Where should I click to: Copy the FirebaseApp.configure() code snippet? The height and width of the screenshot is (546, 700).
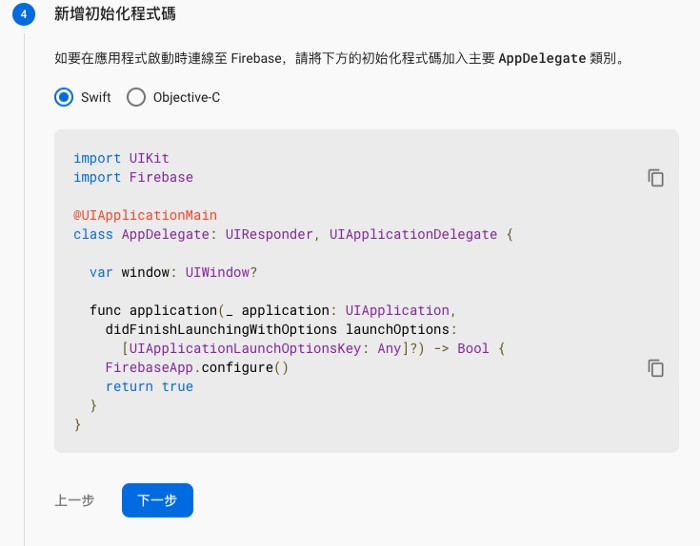(x=655, y=368)
